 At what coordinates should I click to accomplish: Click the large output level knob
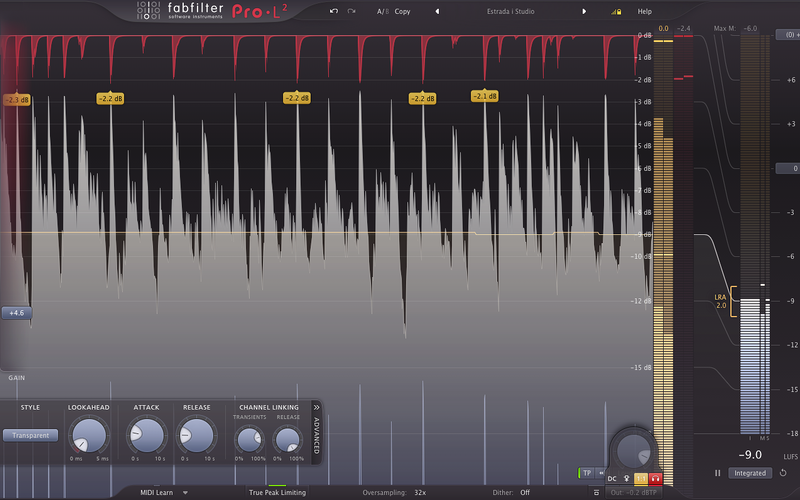point(634,451)
